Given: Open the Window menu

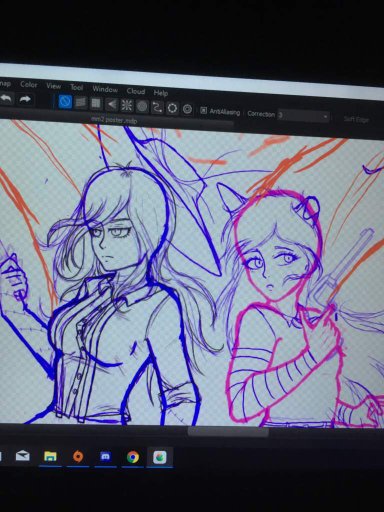Looking at the screenshot, I should [x=105, y=89].
